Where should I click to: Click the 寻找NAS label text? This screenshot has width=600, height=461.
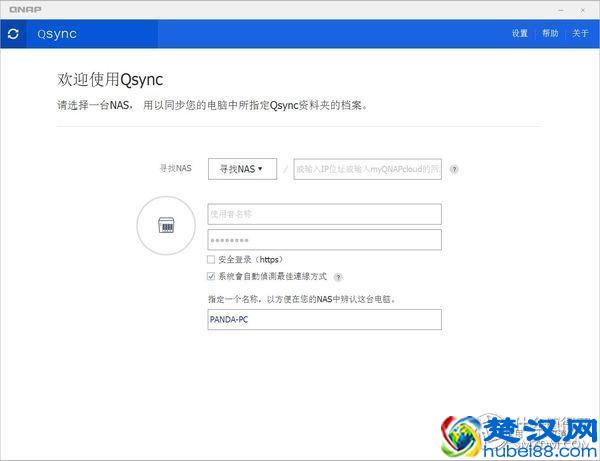click(176, 168)
